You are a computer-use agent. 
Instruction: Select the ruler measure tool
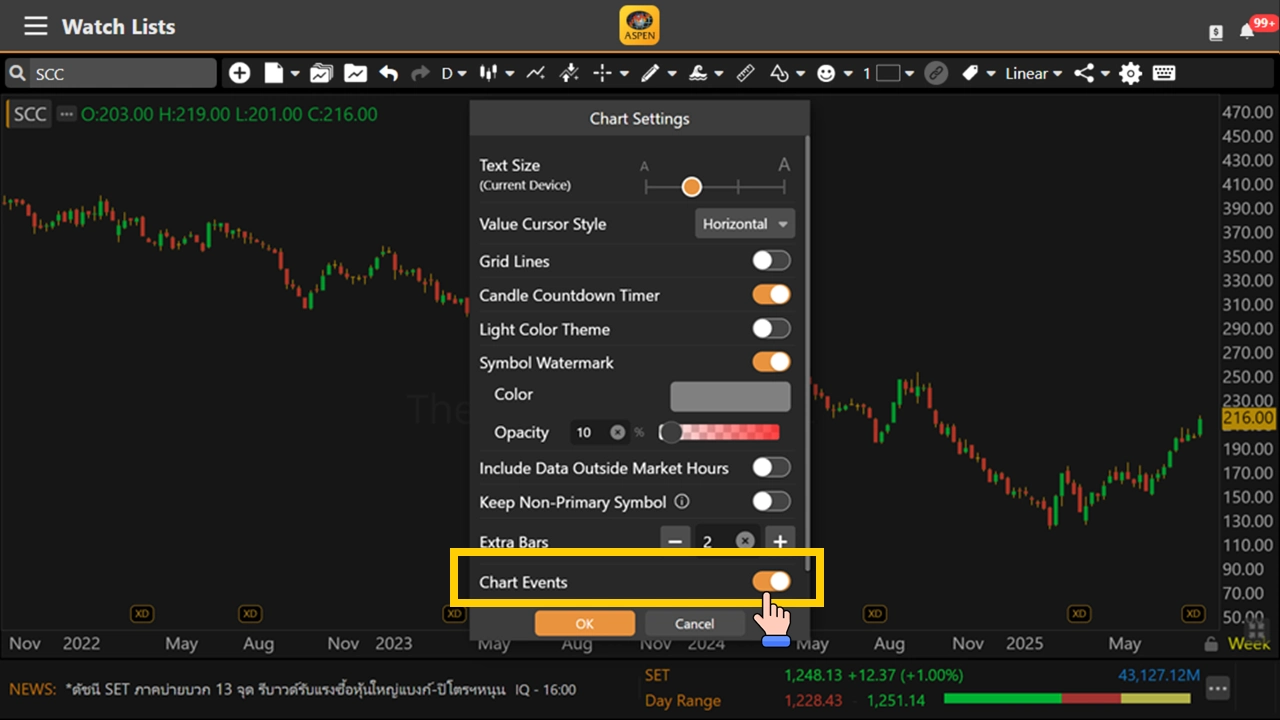pyautogui.click(x=745, y=73)
